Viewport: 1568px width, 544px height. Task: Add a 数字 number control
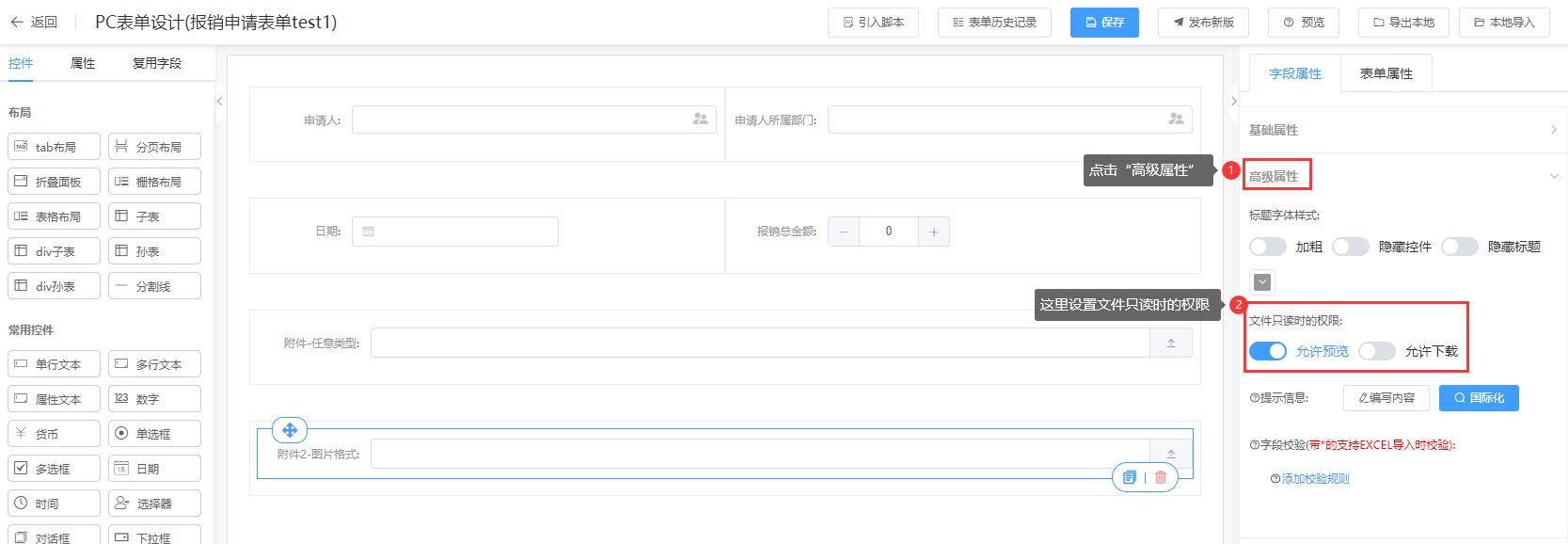(154, 399)
